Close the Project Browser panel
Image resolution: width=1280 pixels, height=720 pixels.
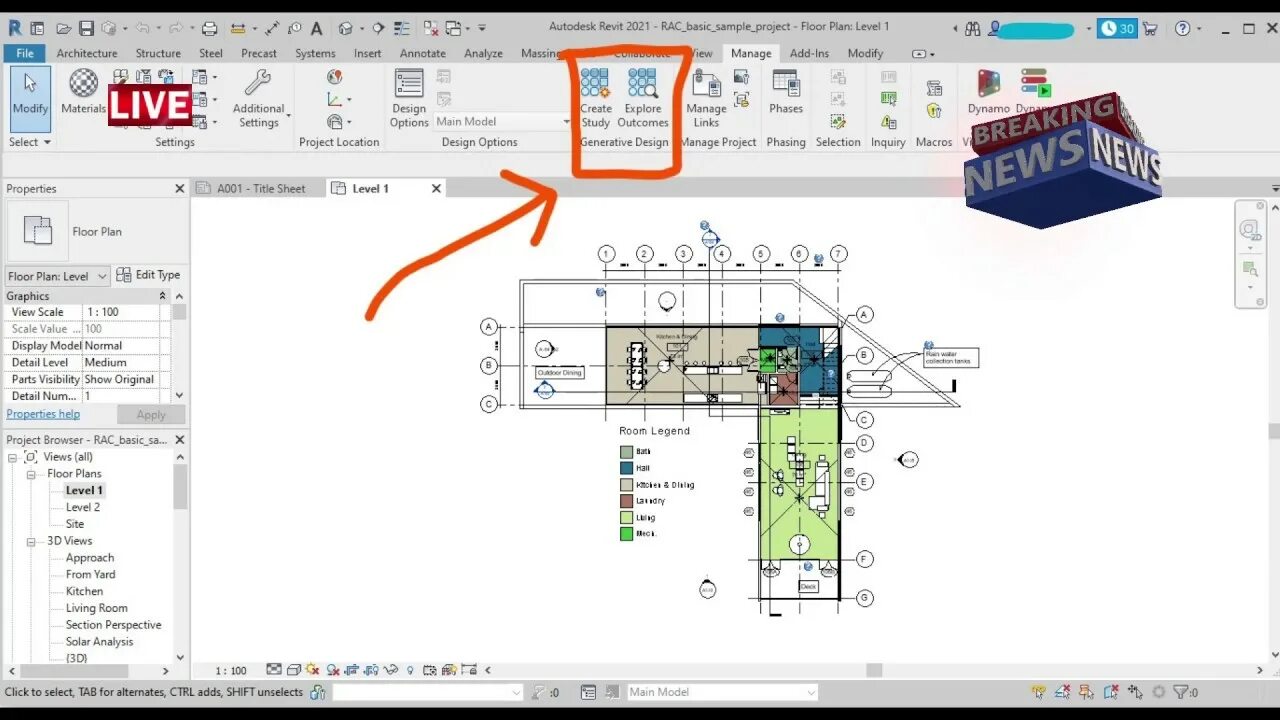[180, 440]
